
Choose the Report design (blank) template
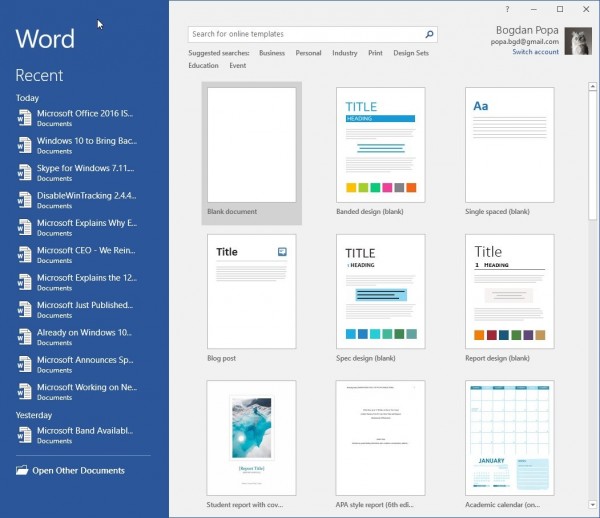pos(510,298)
